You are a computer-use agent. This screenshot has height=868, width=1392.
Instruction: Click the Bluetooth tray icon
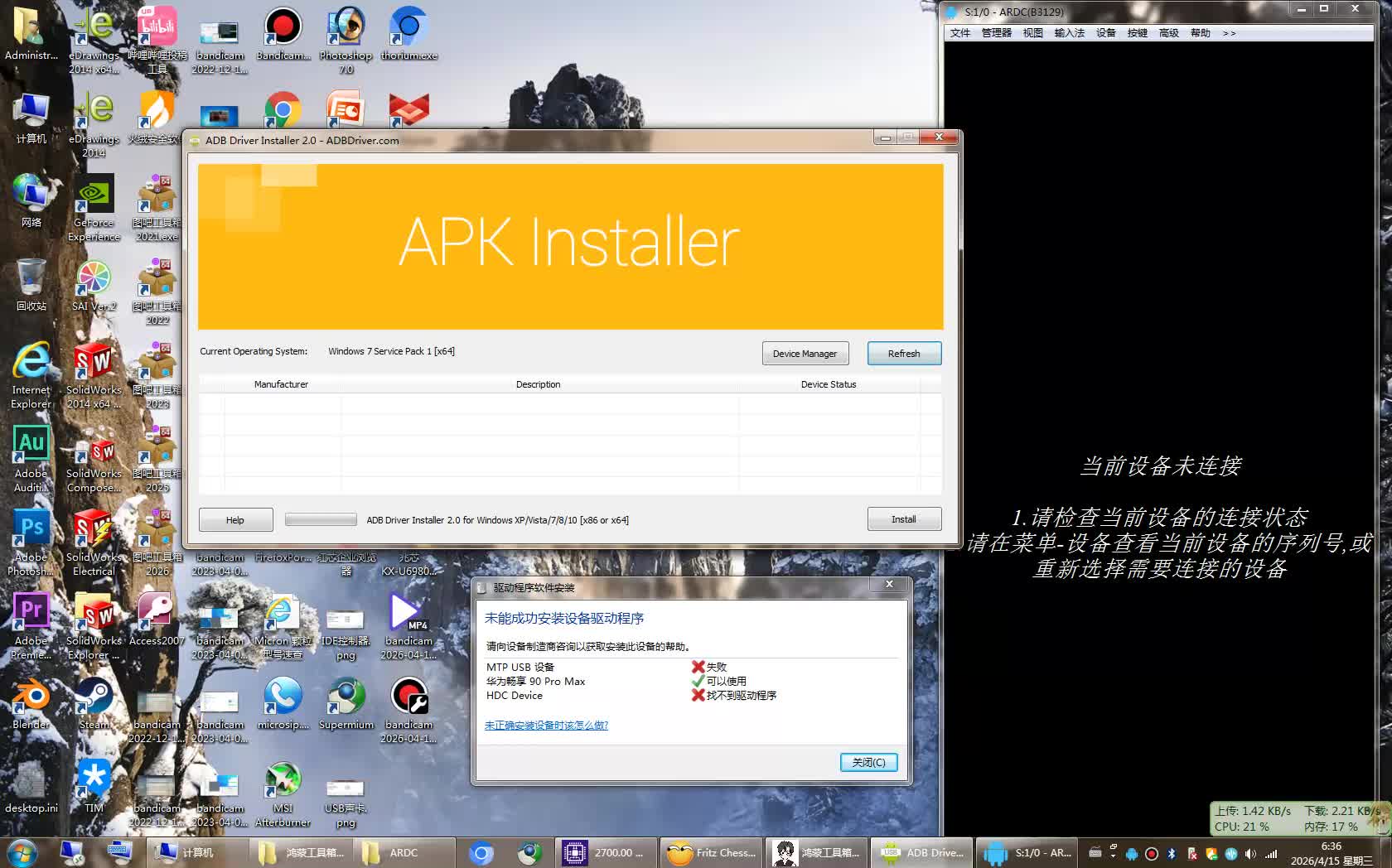click(x=1172, y=853)
